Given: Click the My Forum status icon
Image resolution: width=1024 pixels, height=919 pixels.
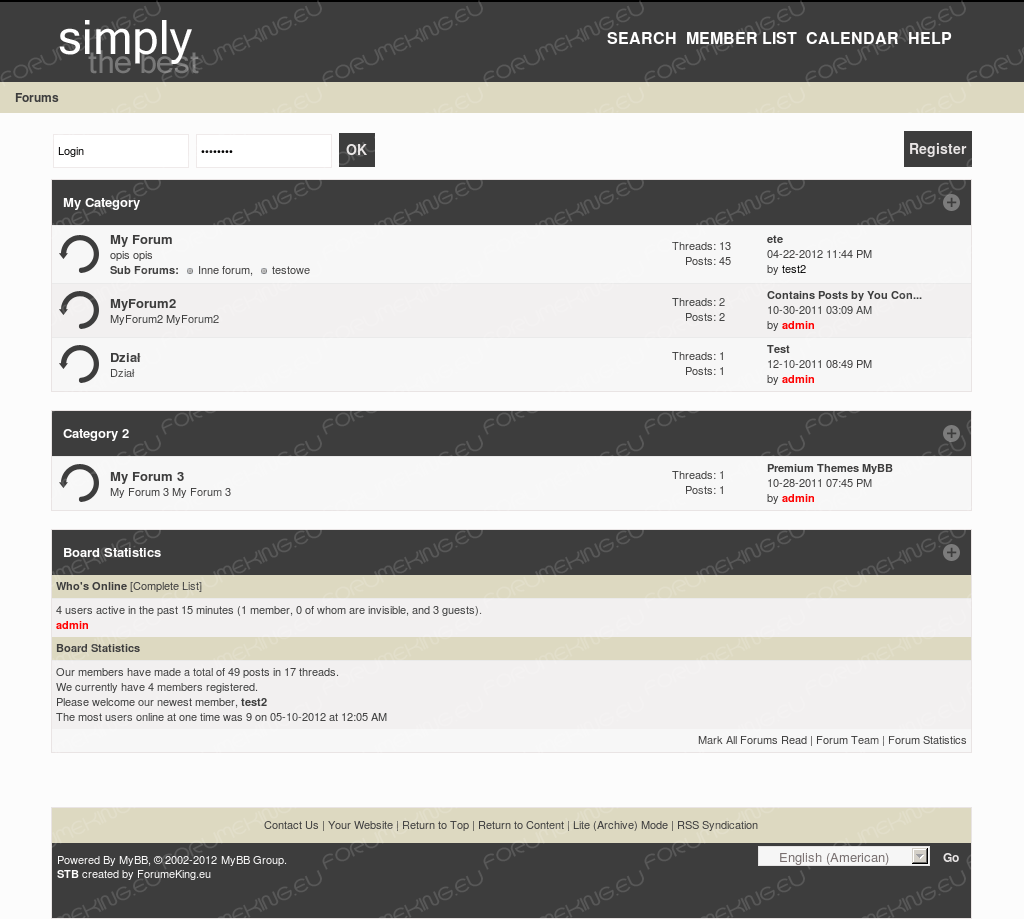Looking at the screenshot, I should pyautogui.click(x=79, y=254).
